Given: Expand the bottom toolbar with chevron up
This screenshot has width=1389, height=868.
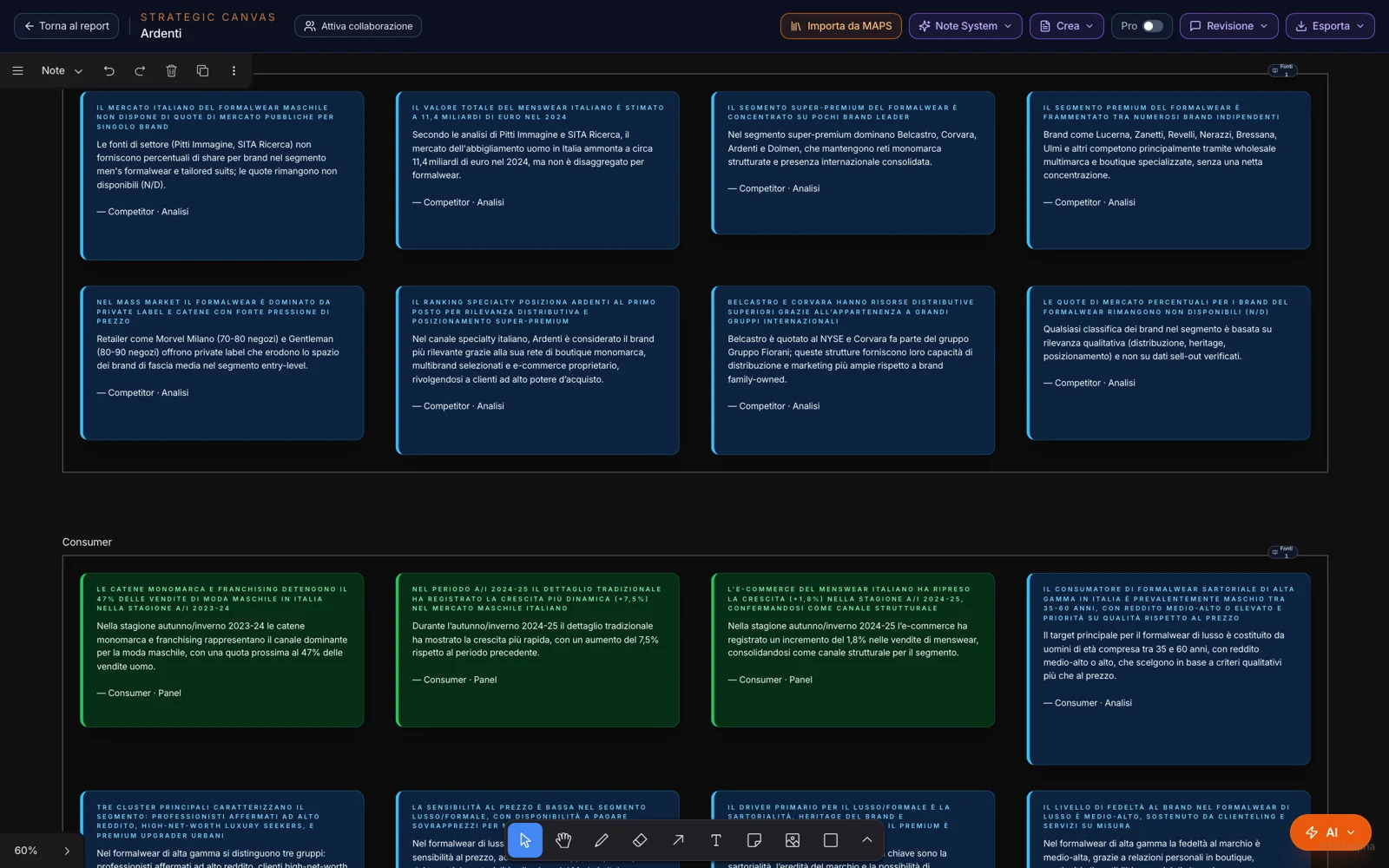Looking at the screenshot, I should click(866, 840).
